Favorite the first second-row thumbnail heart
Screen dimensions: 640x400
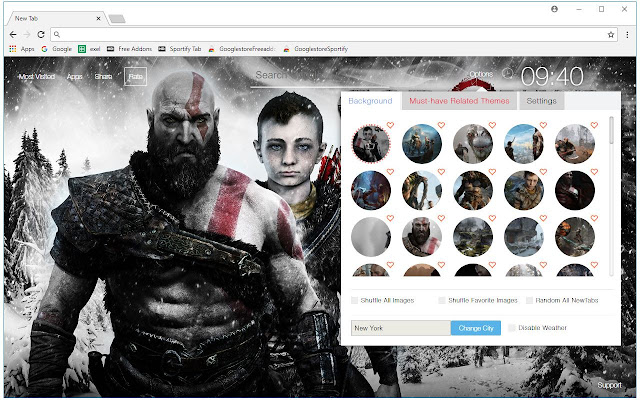[390, 172]
